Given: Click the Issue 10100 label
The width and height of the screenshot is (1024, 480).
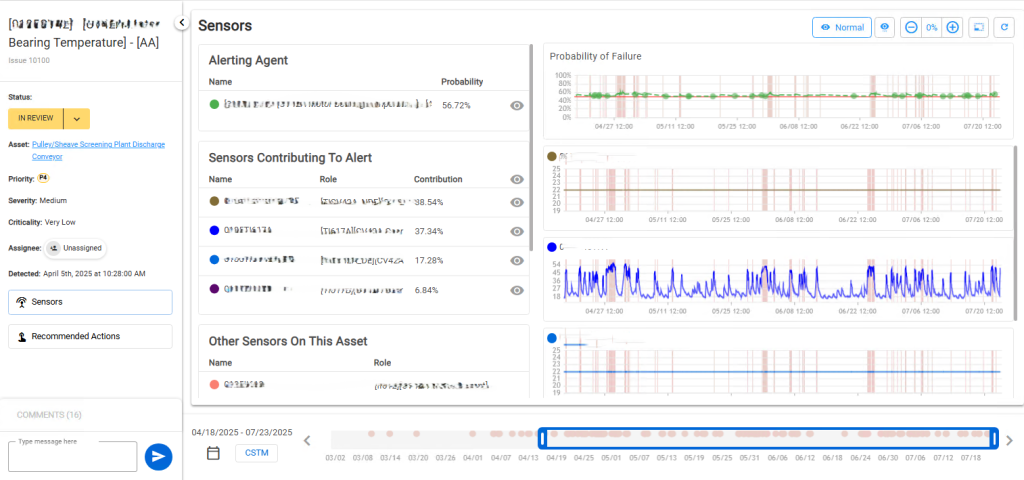Looking at the screenshot, I should [x=29, y=60].
